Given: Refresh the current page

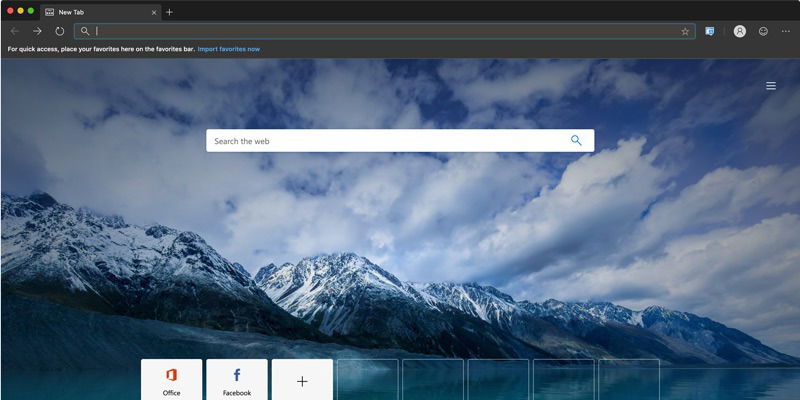Looking at the screenshot, I should click(60, 31).
